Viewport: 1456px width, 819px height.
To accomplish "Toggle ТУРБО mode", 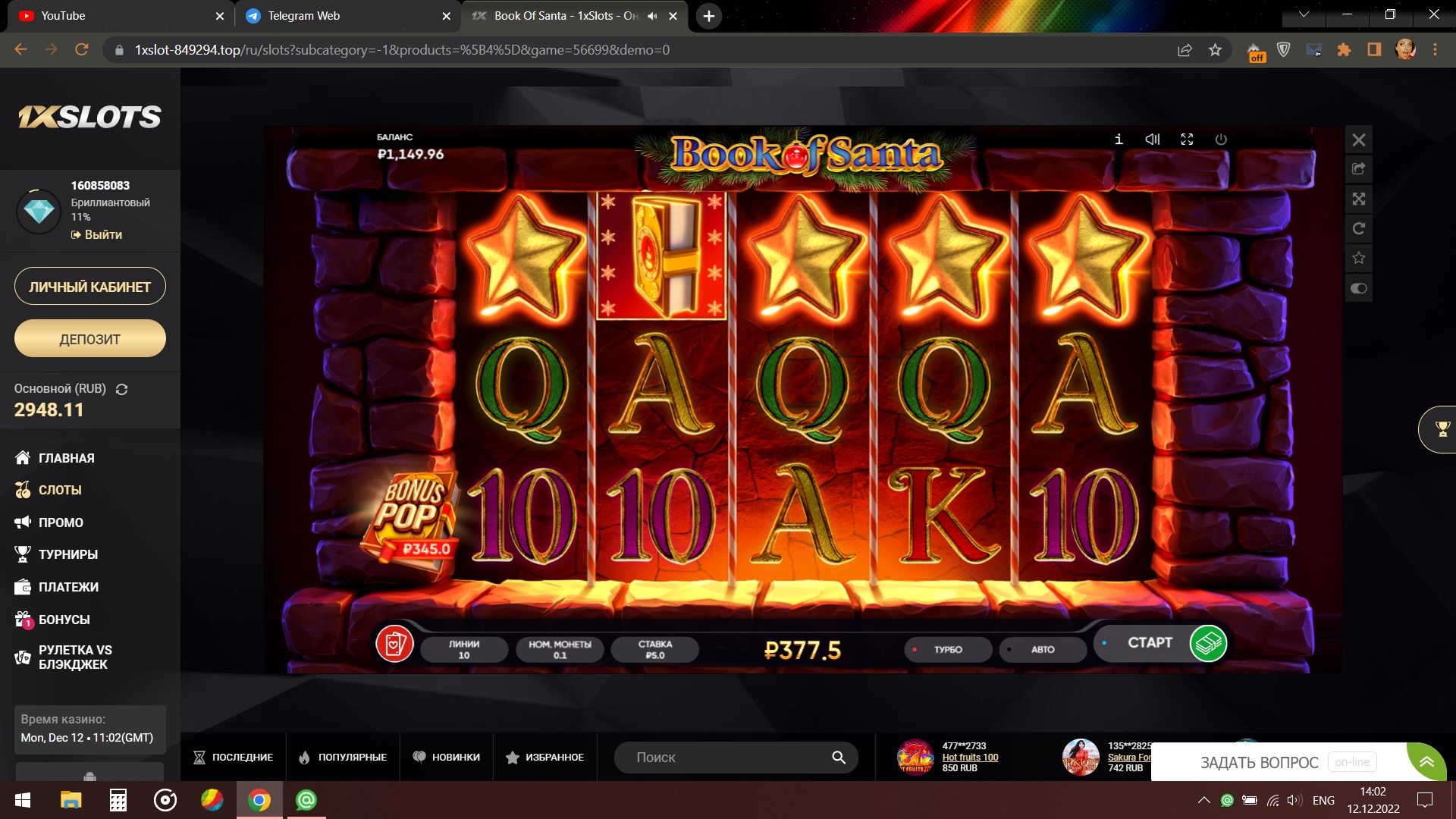I will (948, 650).
